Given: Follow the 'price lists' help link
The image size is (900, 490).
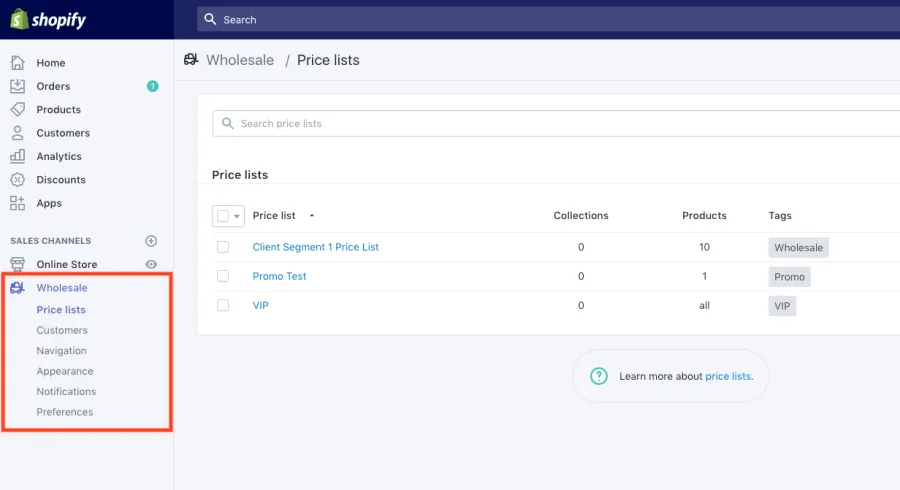Looking at the screenshot, I should pyautogui.click(x=728, y=376).
